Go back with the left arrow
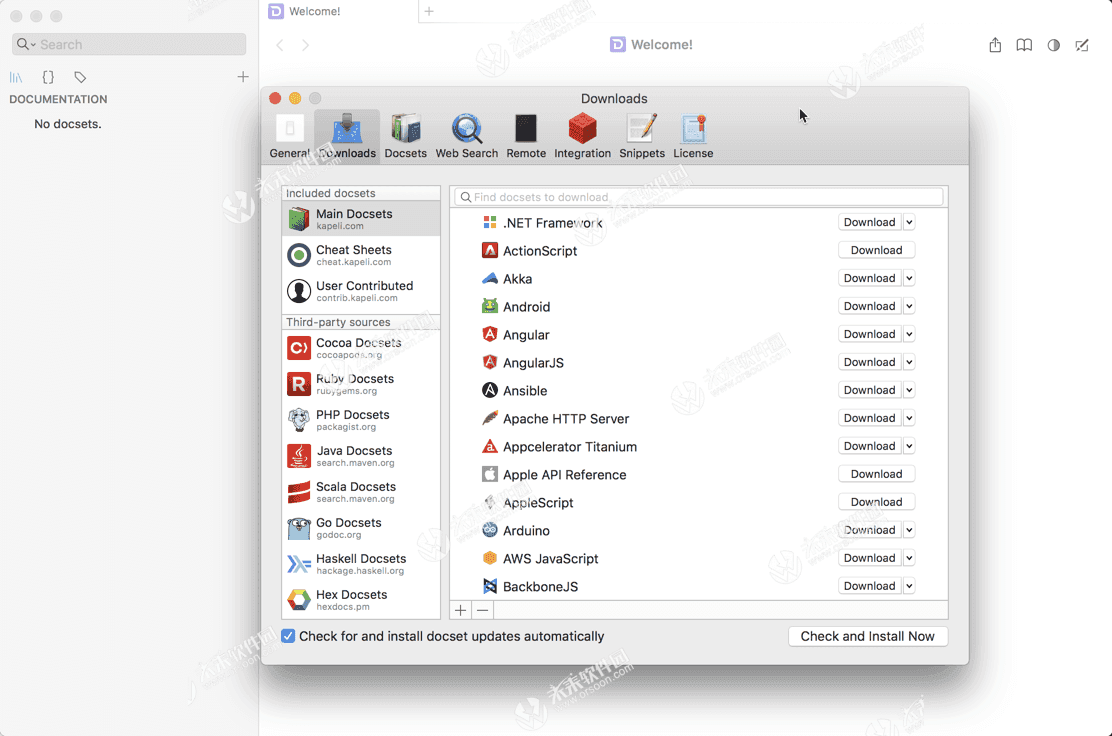The width and height of the screenshot is (1112, 736). (280, 45)
